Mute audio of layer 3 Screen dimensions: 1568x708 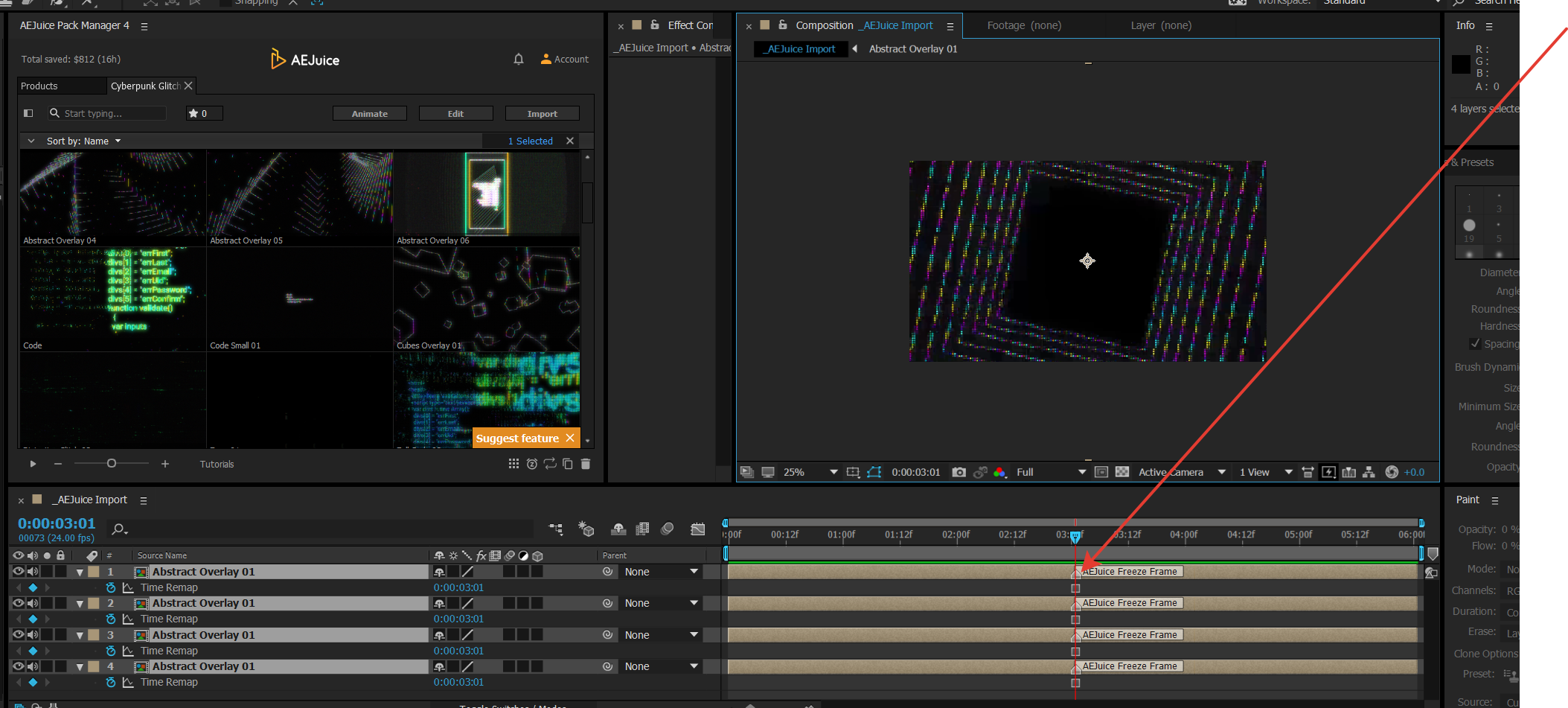click(x=33, y=635)
